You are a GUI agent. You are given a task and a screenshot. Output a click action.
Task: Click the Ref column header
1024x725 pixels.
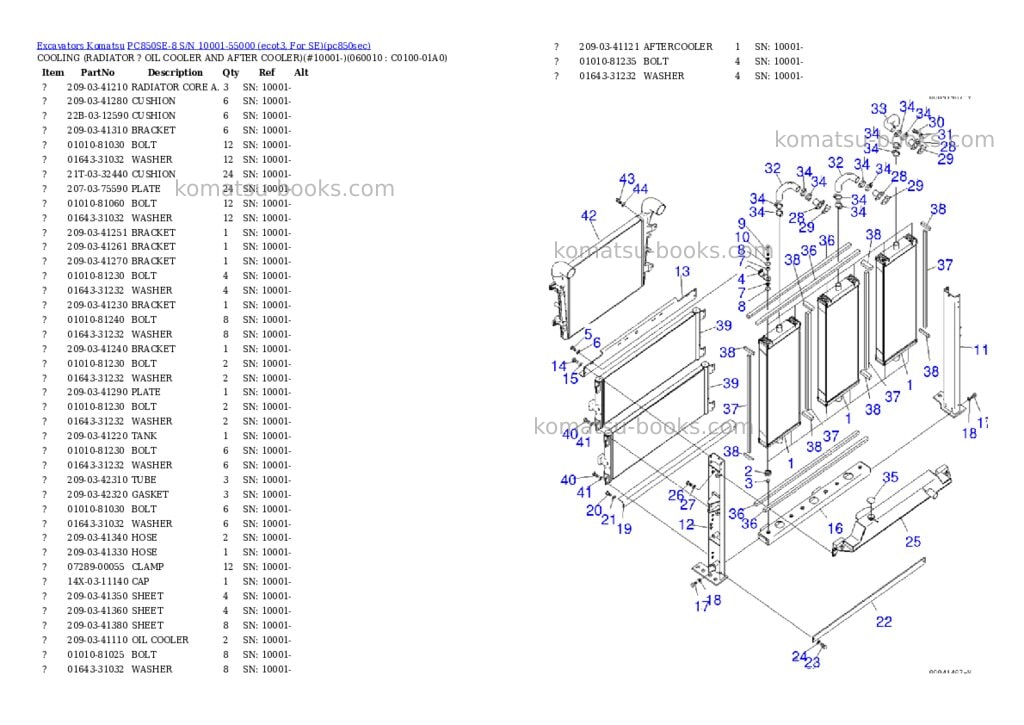click(266, 72)
